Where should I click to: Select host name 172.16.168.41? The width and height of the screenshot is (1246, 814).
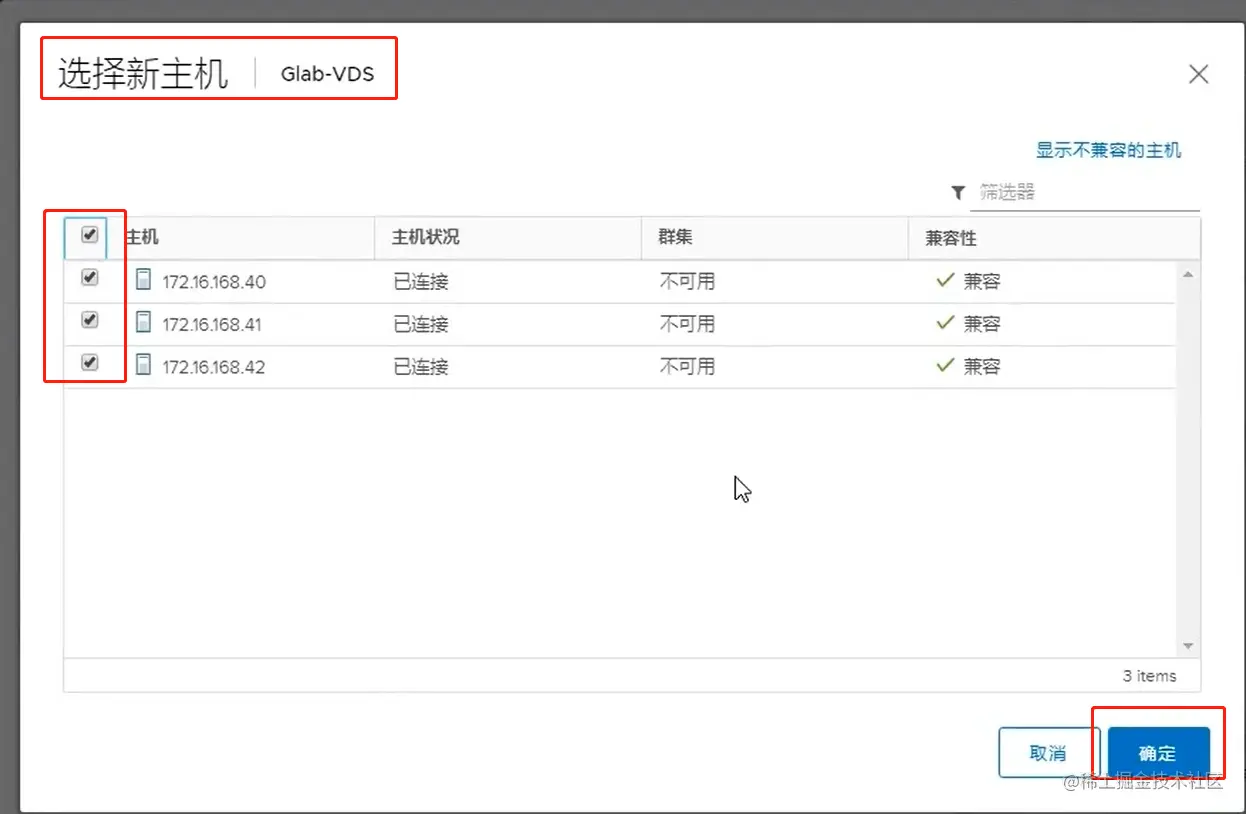(214, 325)
